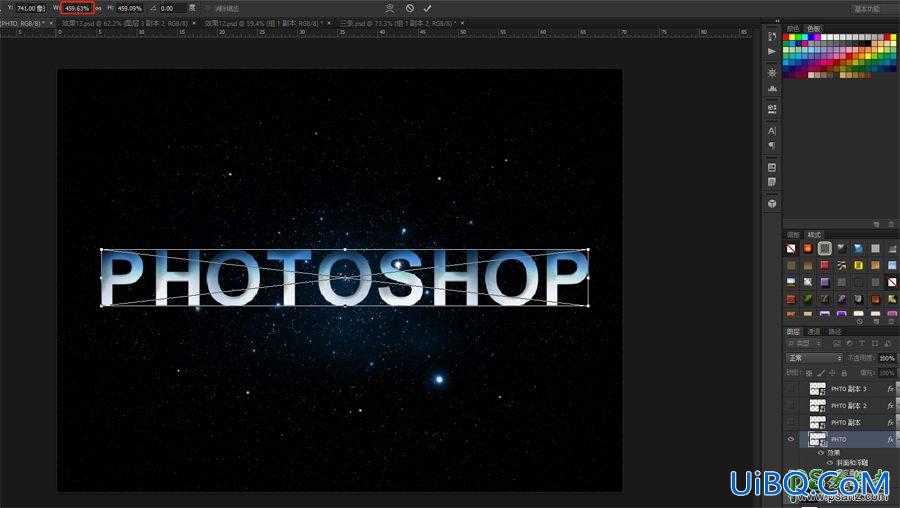Screen dimensions: 900x508
Task: Toggle lock all padlock icon
Action: pos(844,373)
